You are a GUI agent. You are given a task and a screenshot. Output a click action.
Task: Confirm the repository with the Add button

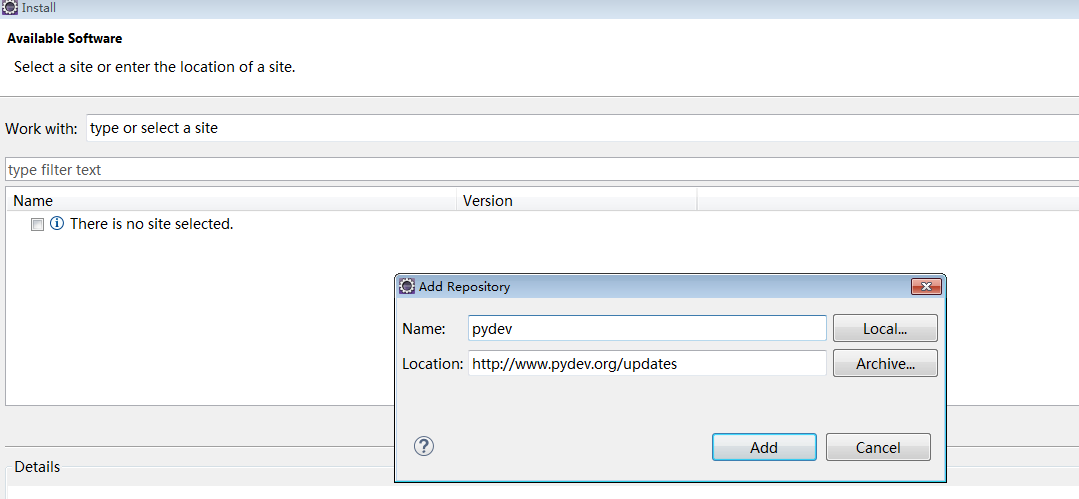[764, 447]
